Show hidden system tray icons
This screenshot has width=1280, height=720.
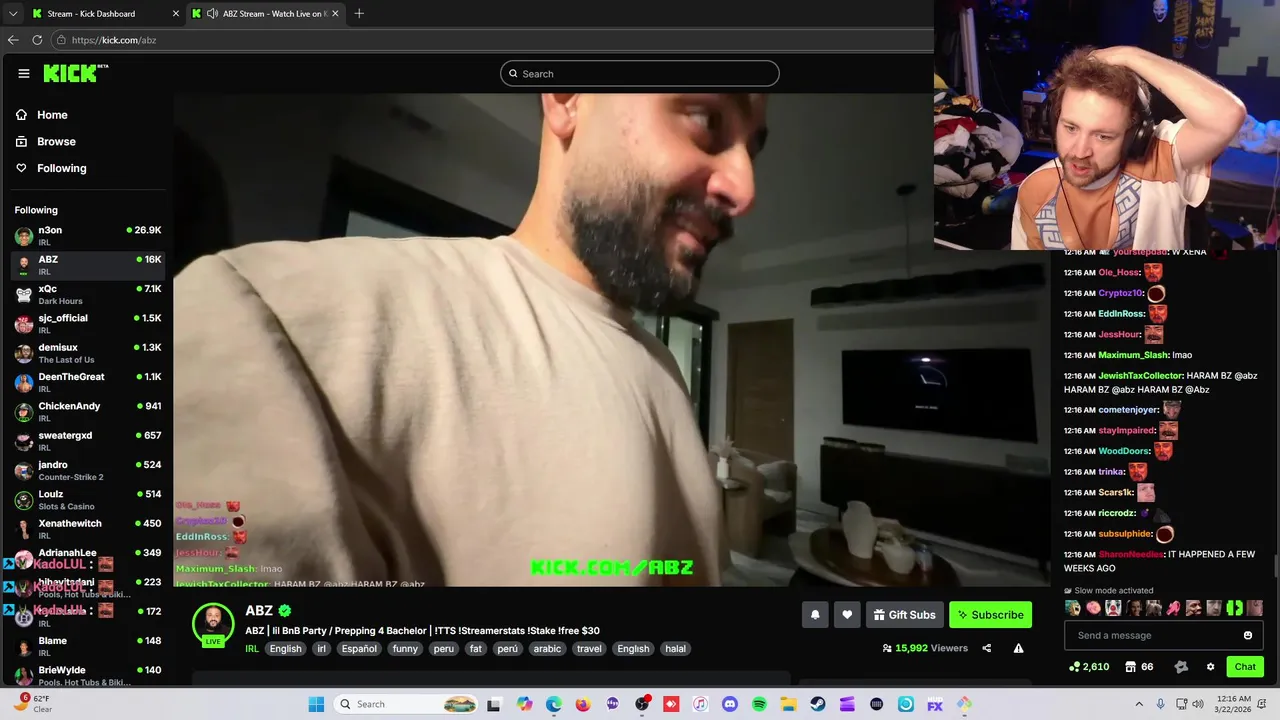click(x=1138, y=704)
